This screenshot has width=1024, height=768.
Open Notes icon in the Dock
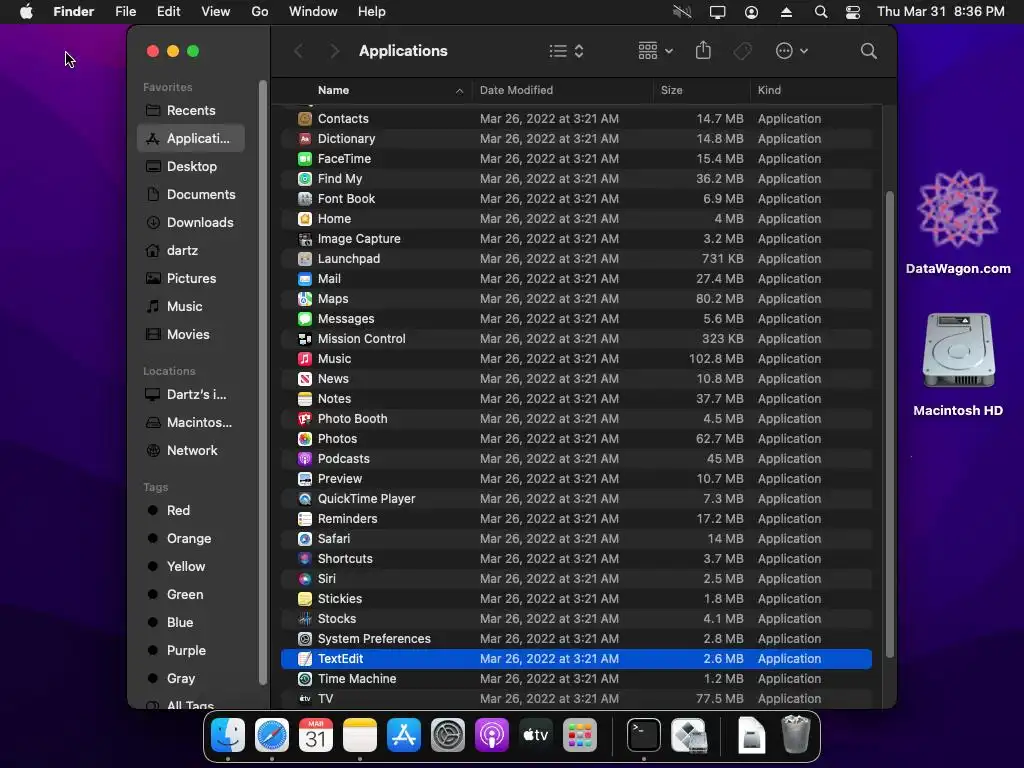click(x=360, y=735)
